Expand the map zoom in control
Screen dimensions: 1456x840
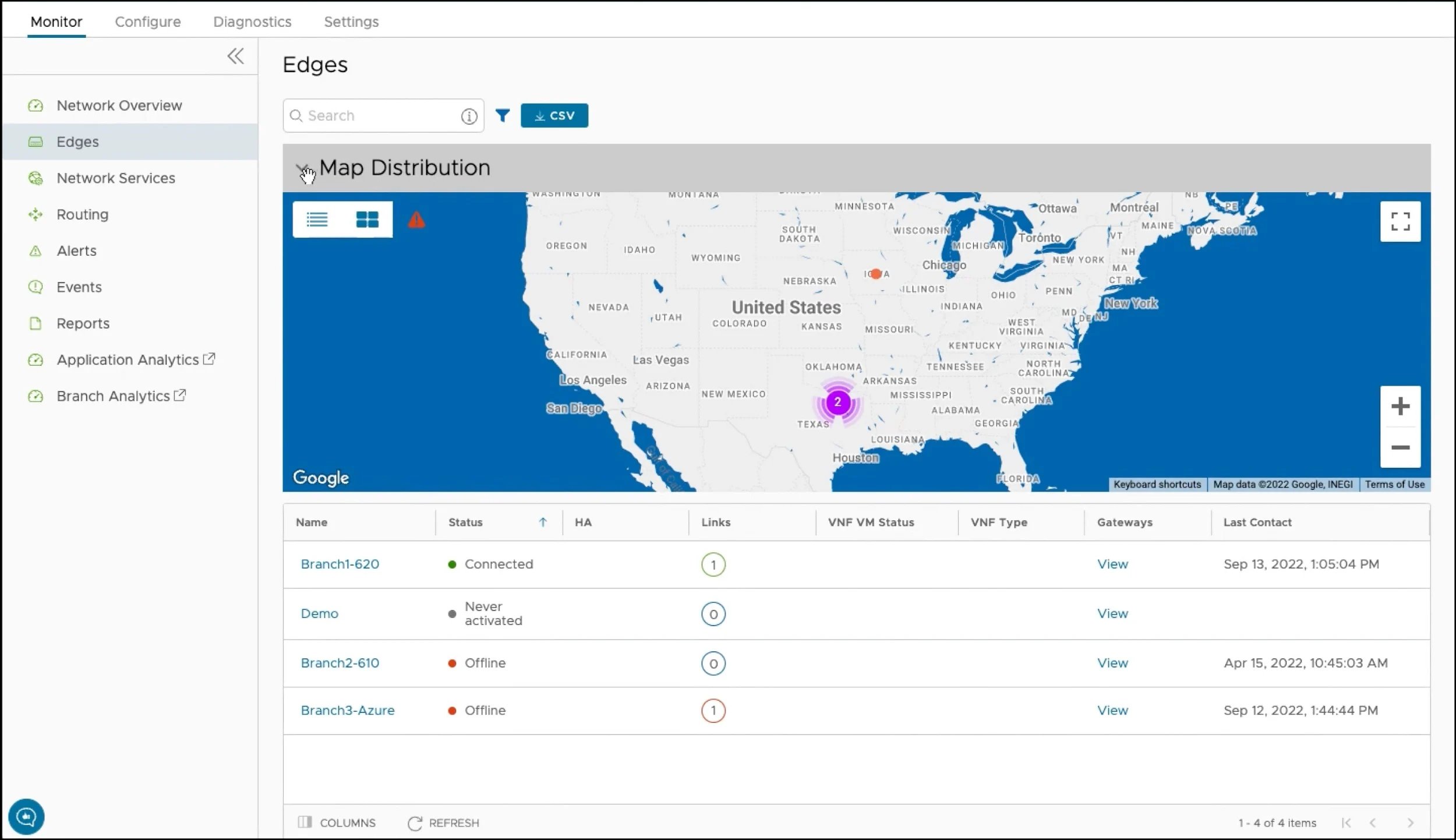point(1398,405)
